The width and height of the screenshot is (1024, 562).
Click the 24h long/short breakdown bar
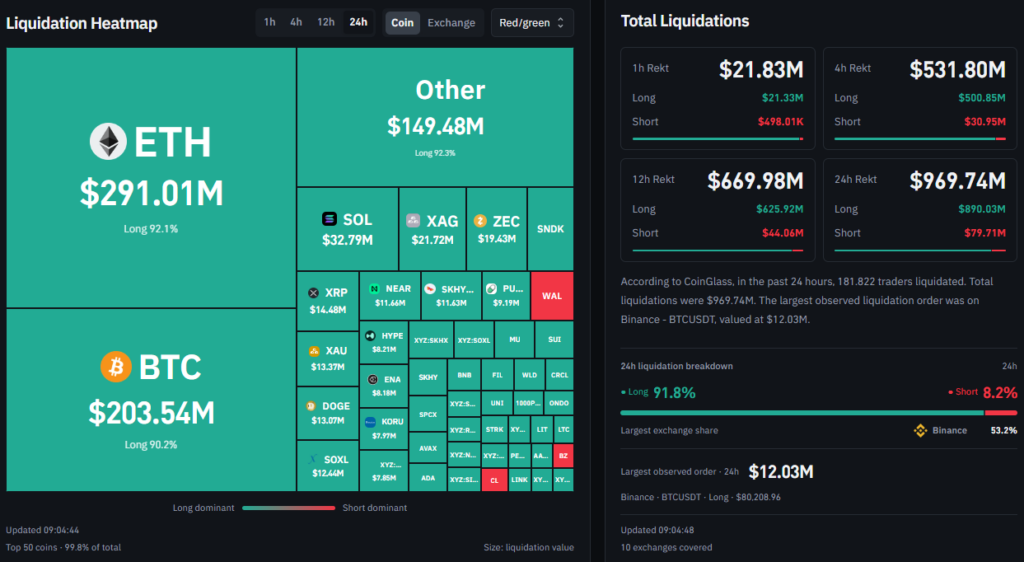pyautogui.click(x=818, y=413)
